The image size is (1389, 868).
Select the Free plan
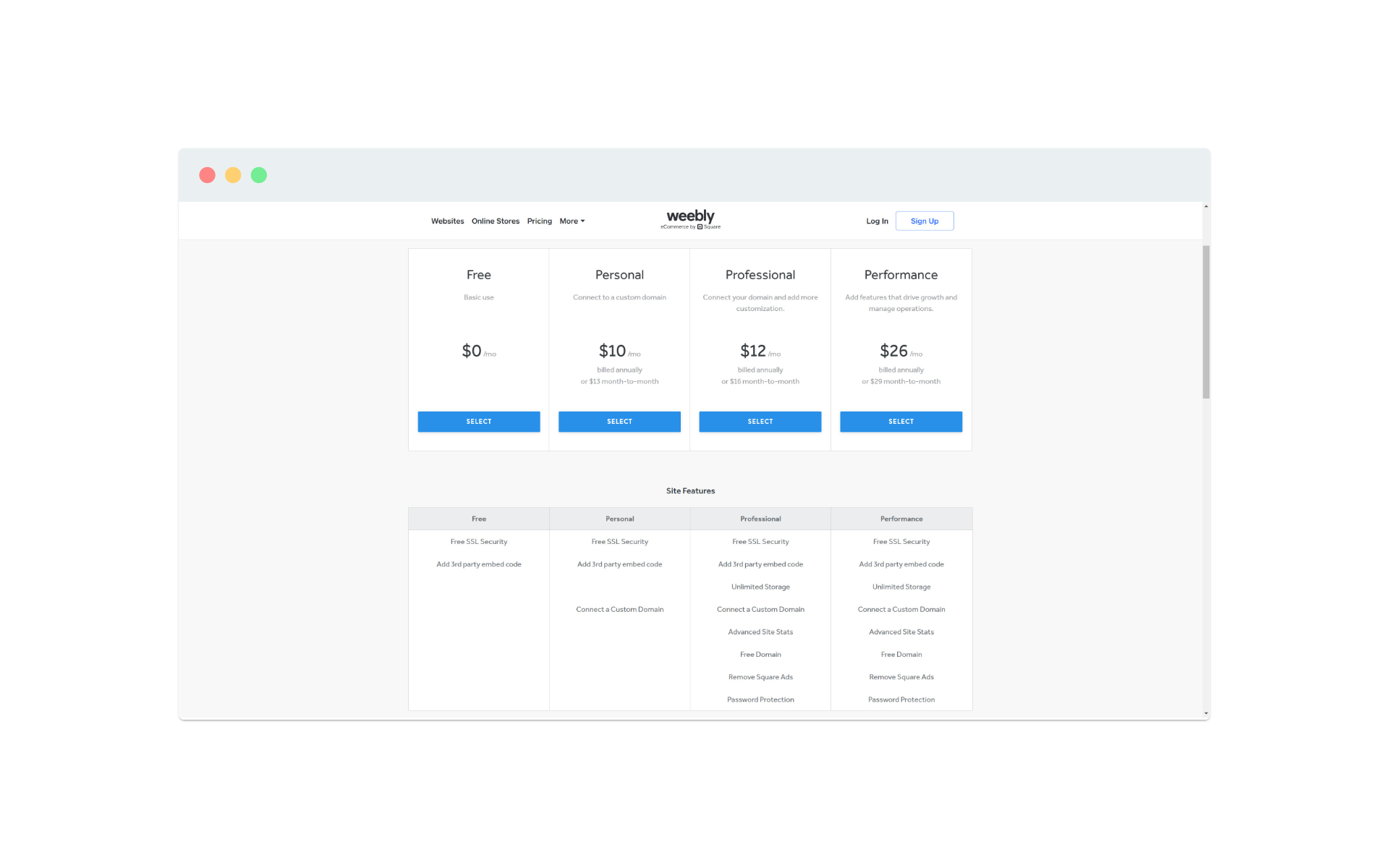click(x=478, y=422)
